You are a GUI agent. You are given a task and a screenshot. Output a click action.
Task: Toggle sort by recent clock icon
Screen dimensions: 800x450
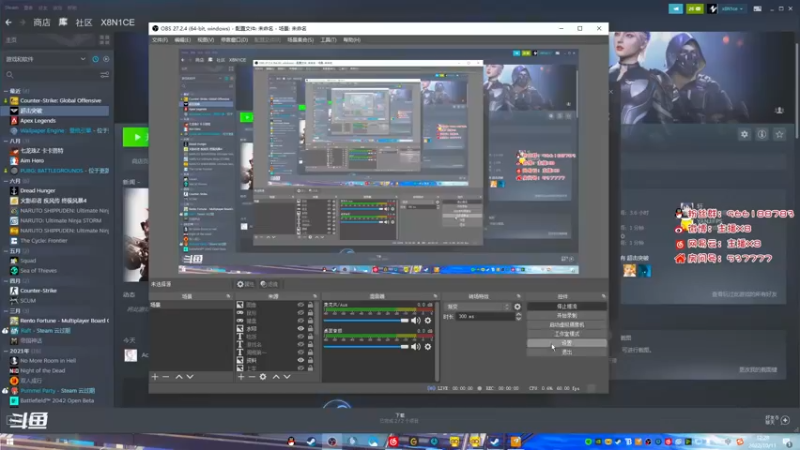click(x=95, y=59)
